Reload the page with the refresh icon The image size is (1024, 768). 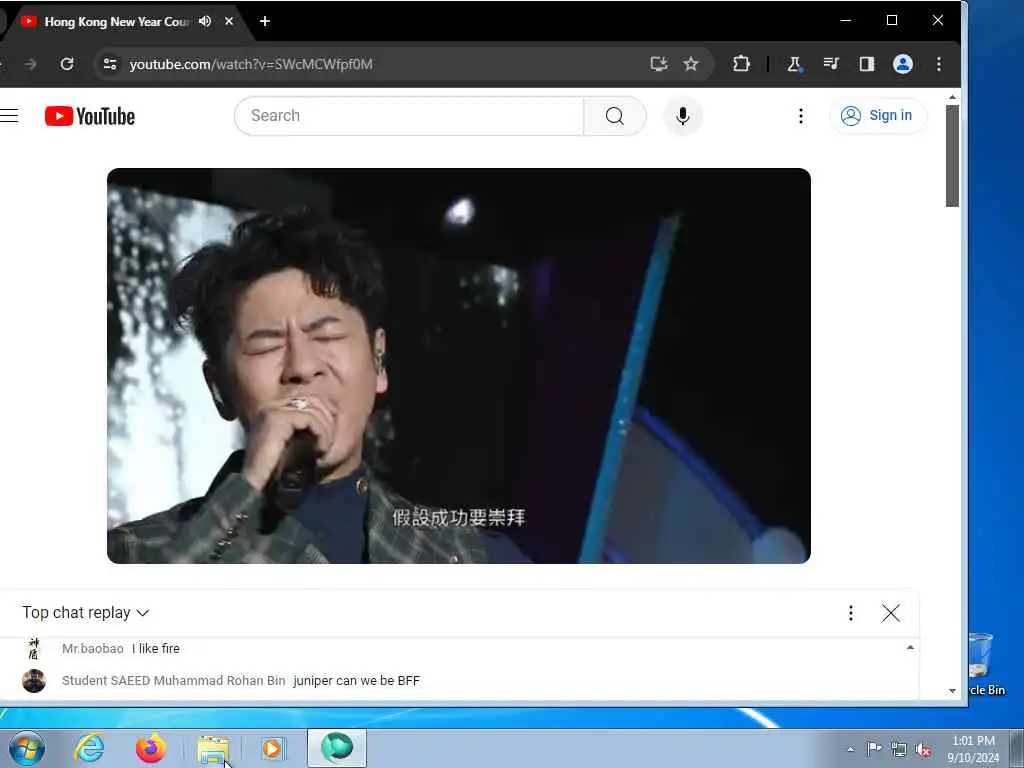tap(67, 64)
